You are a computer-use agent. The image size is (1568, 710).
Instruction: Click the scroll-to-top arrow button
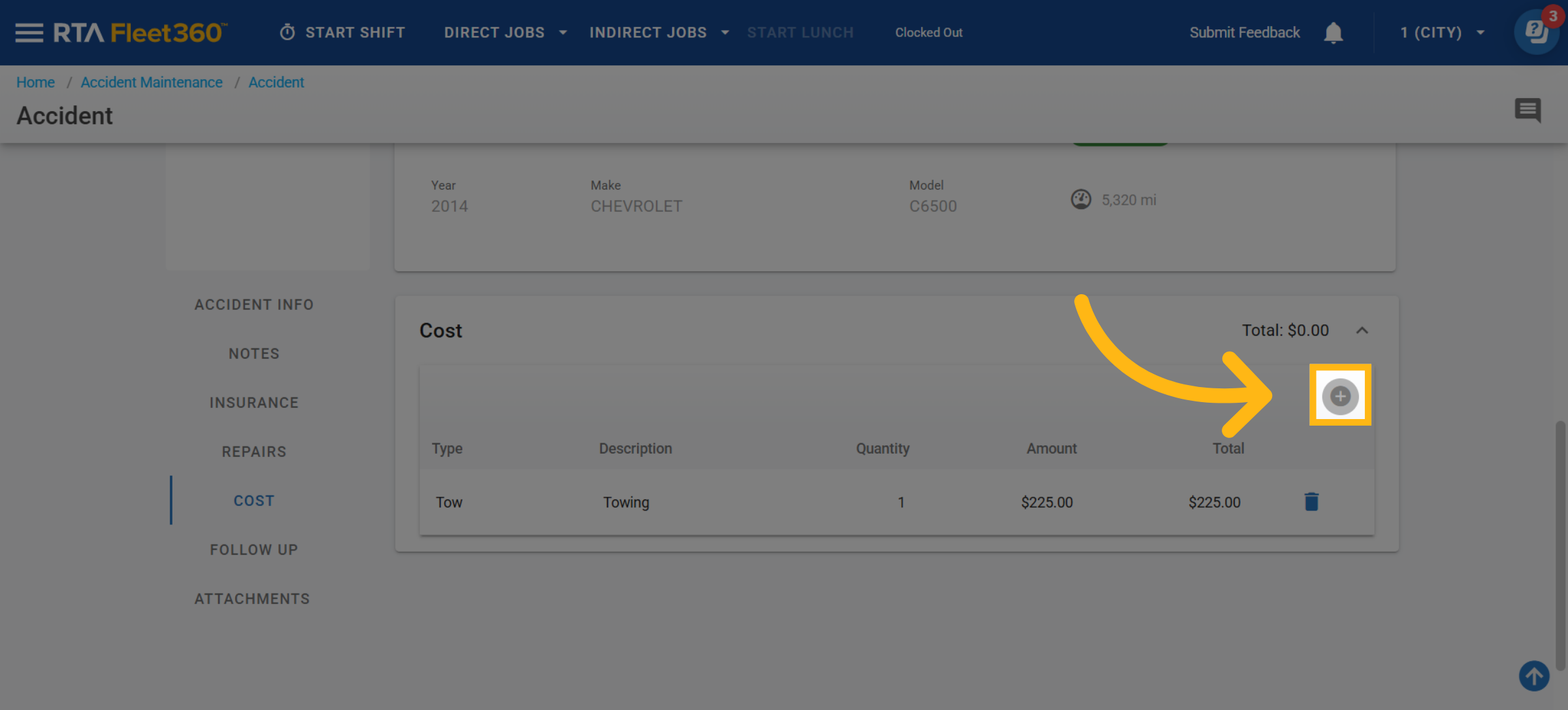(x=1534, y=675)
